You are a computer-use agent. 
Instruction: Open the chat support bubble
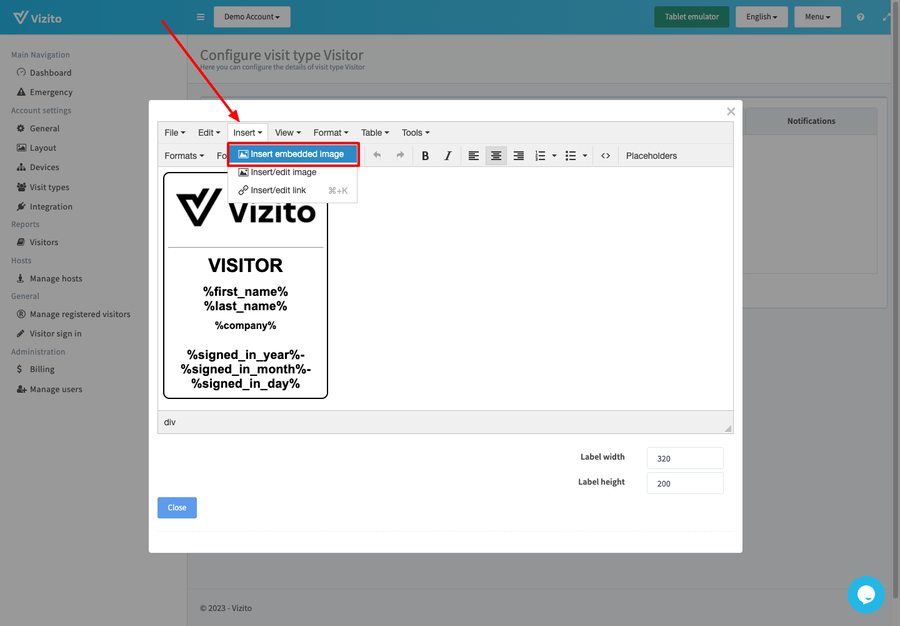(865, 595)
